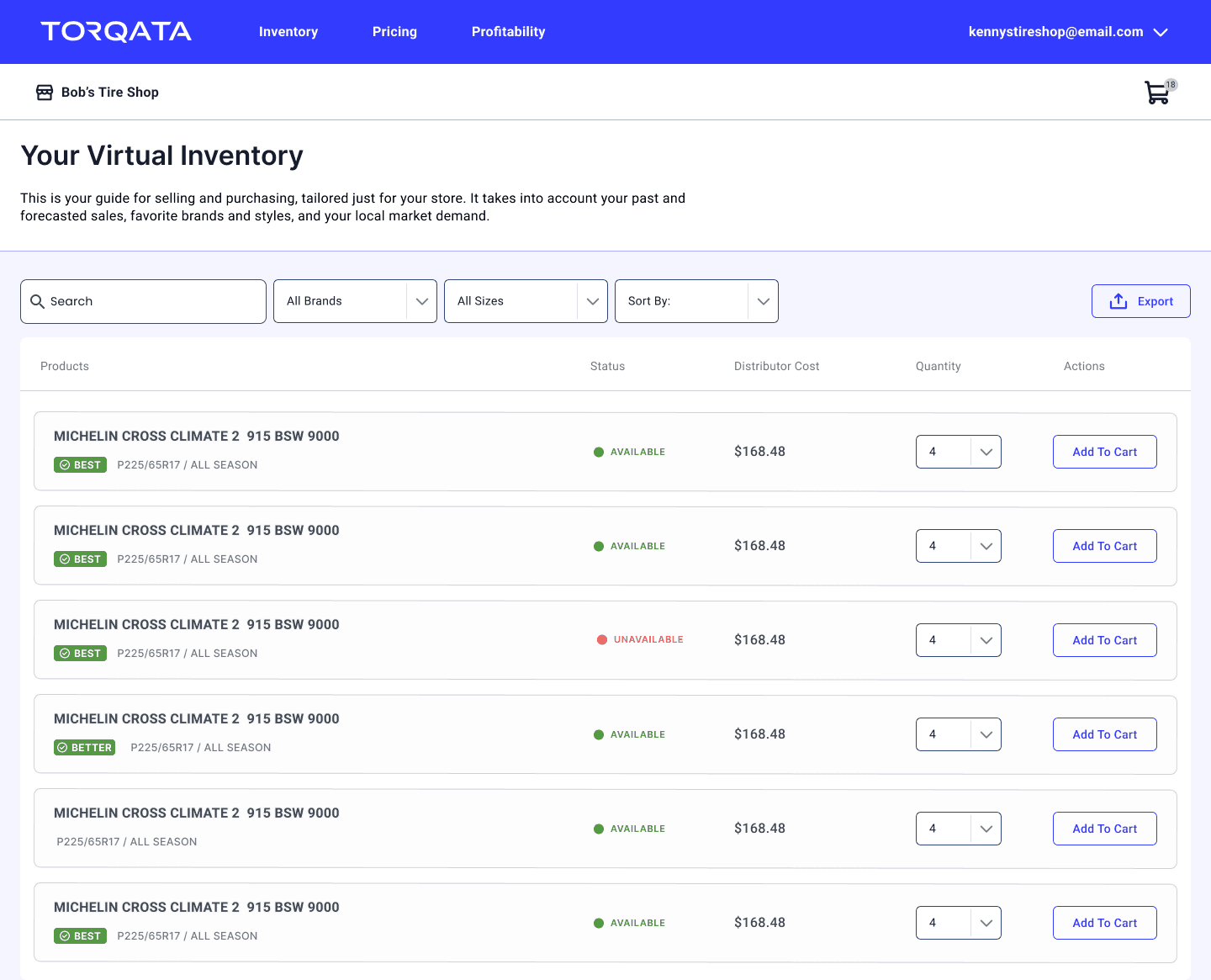Click the Distributor Cost column header
The width and height of the screenshot is (1211, 980).
776,366
